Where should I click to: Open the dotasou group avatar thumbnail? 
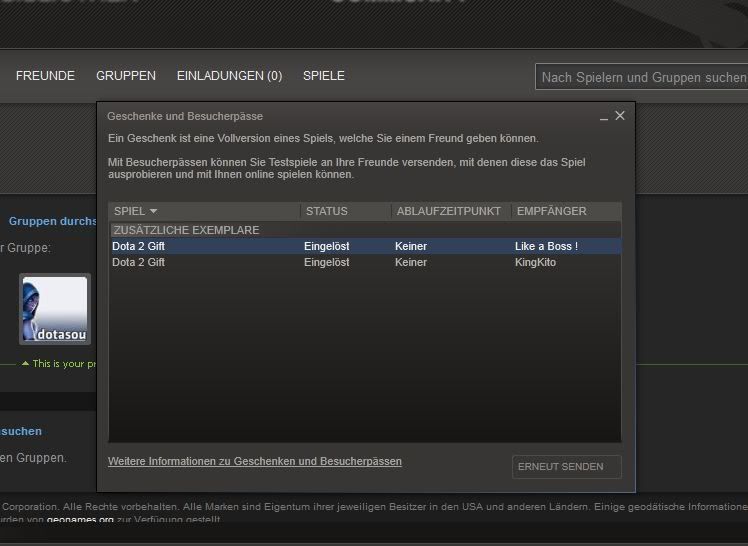coord(55,309)
